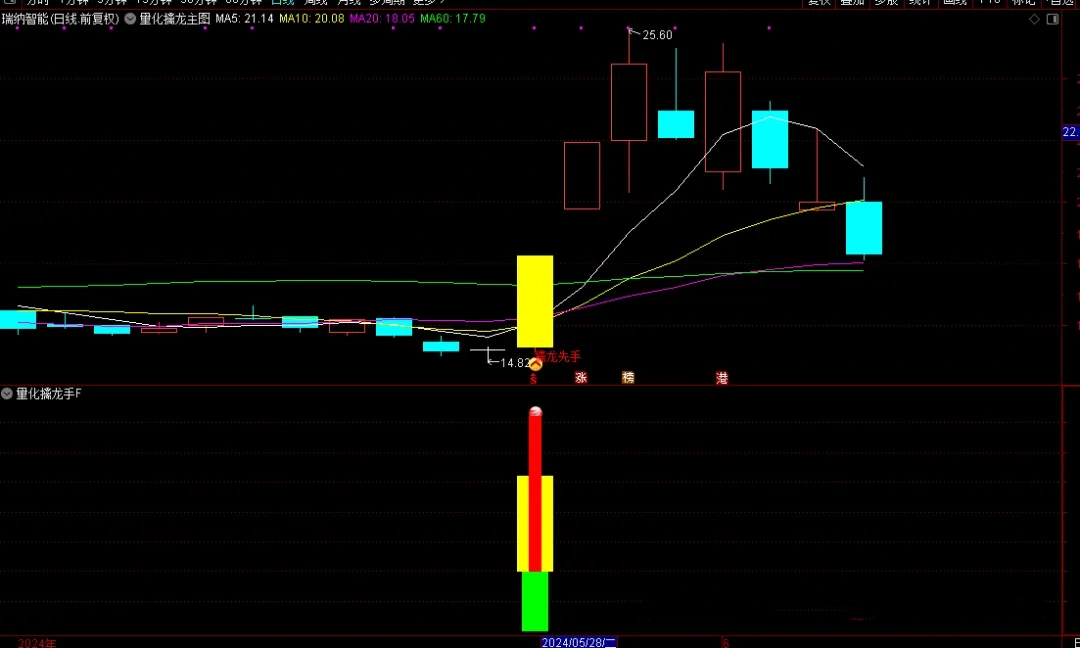Click the 港 event marker icon

722,378
